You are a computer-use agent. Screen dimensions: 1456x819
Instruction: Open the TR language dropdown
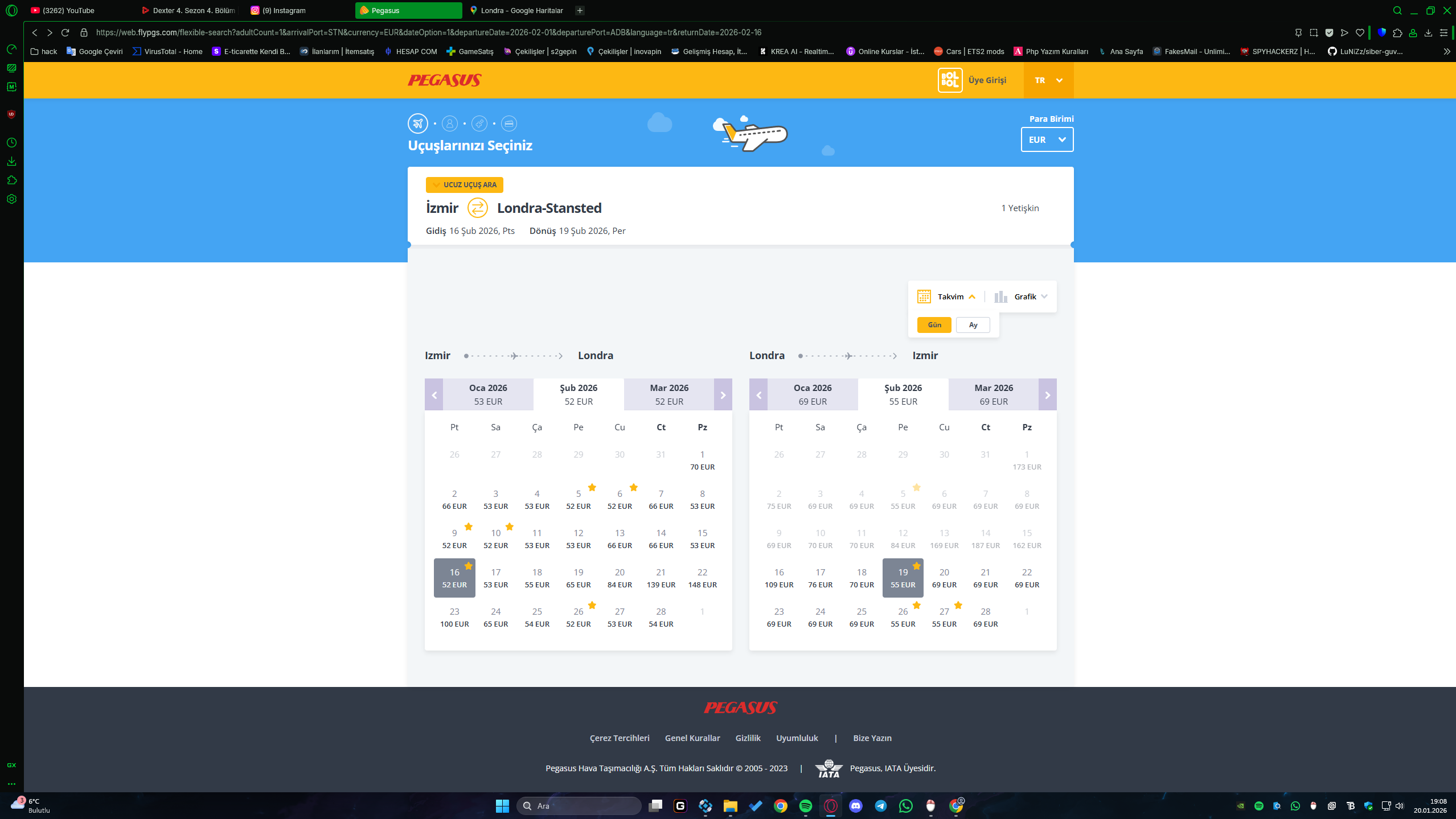1048,80
